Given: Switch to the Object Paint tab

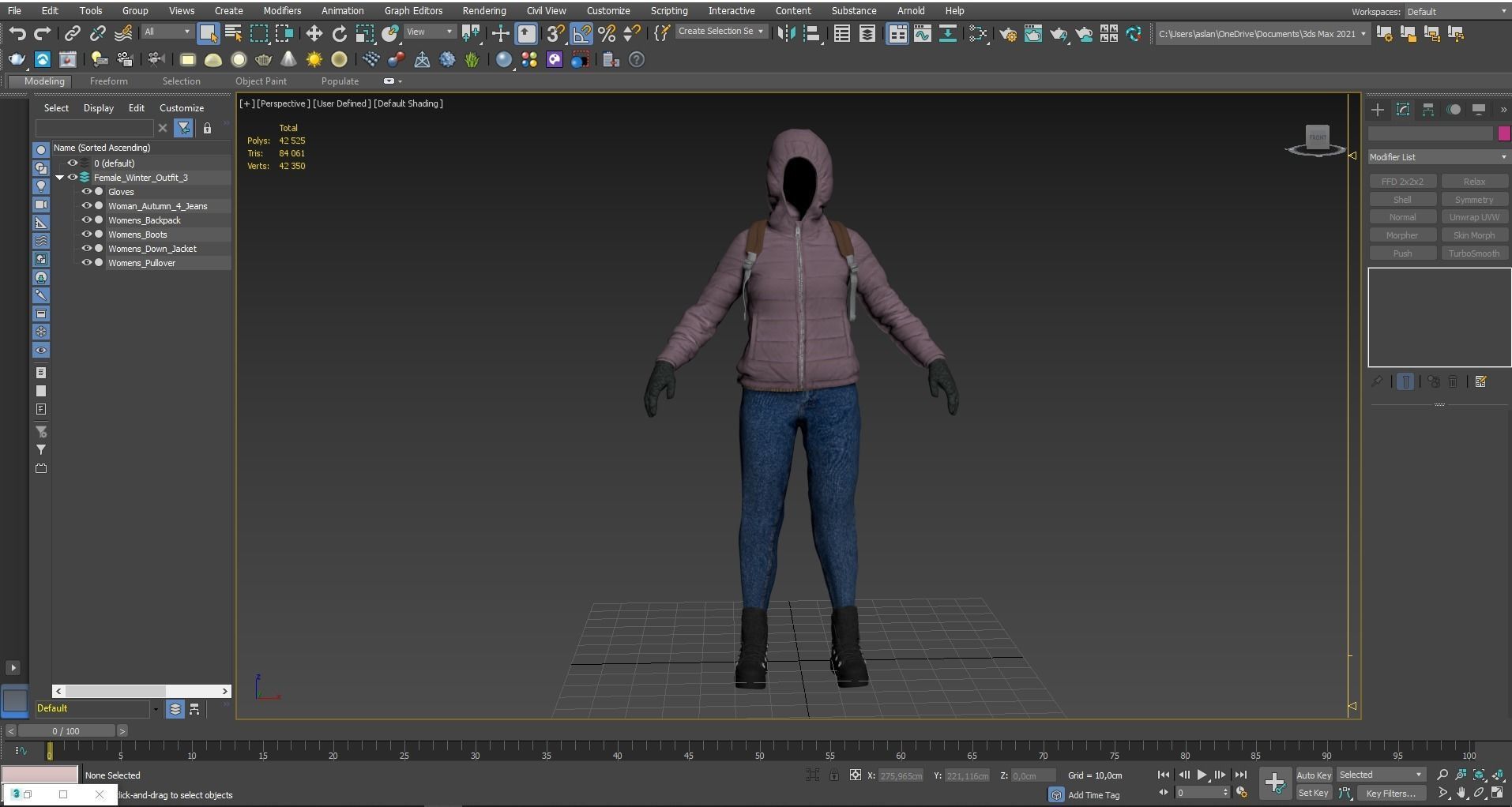Looking at the screenshot, I should click(261, 81).
